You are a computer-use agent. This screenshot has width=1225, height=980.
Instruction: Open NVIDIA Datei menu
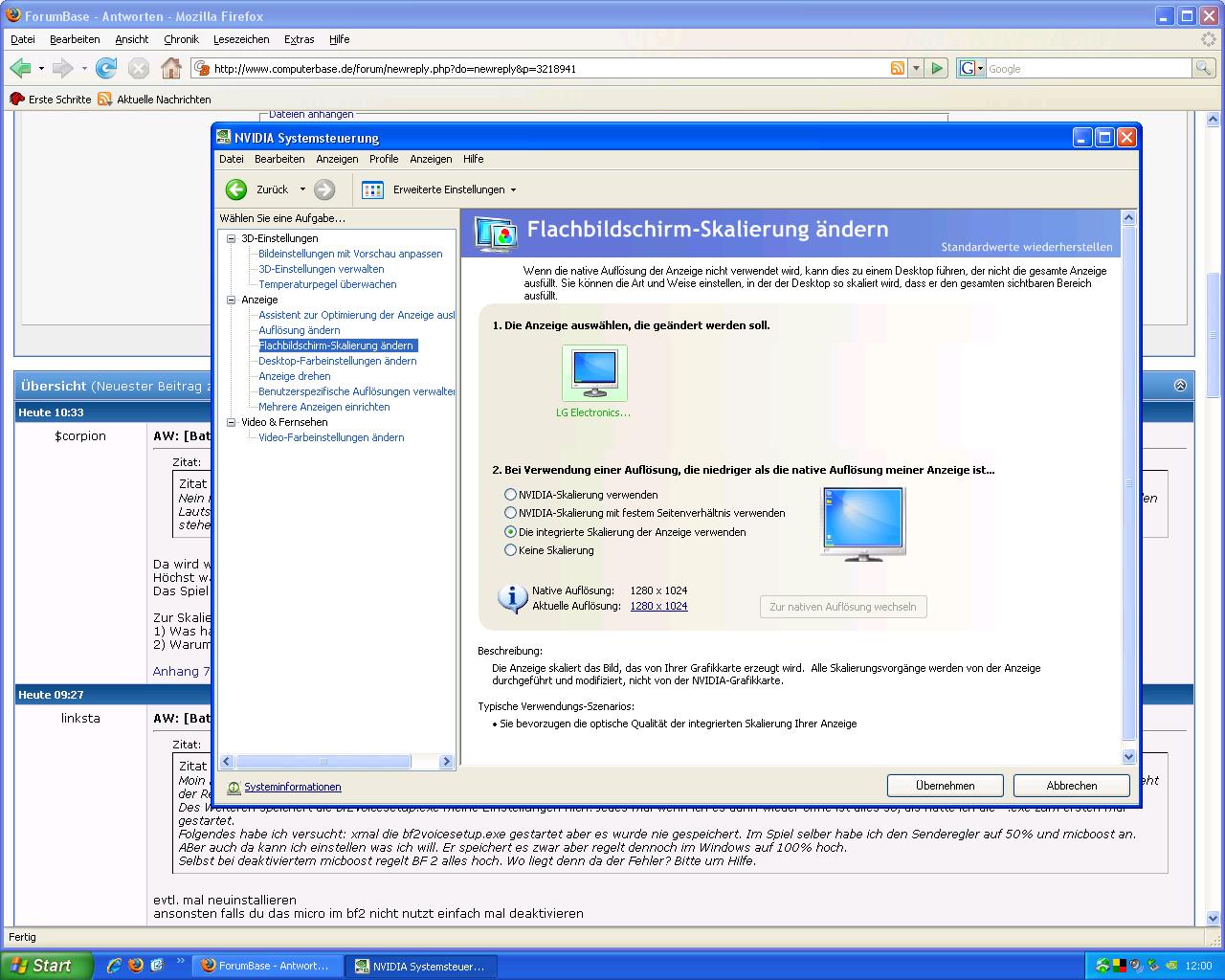point(232,159)
